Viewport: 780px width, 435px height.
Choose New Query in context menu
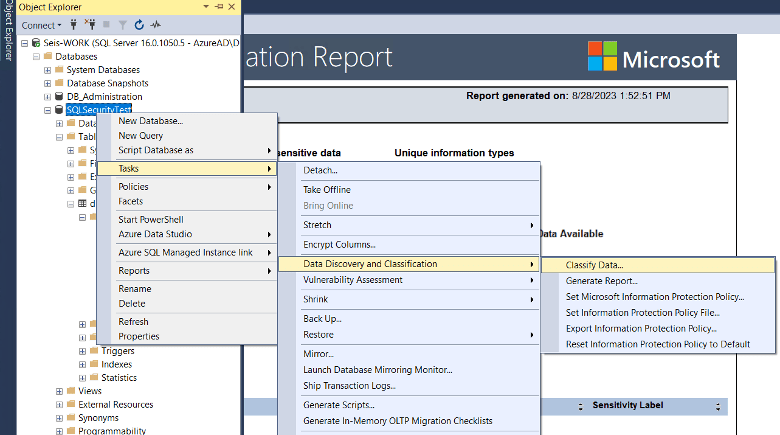(187, 135)
